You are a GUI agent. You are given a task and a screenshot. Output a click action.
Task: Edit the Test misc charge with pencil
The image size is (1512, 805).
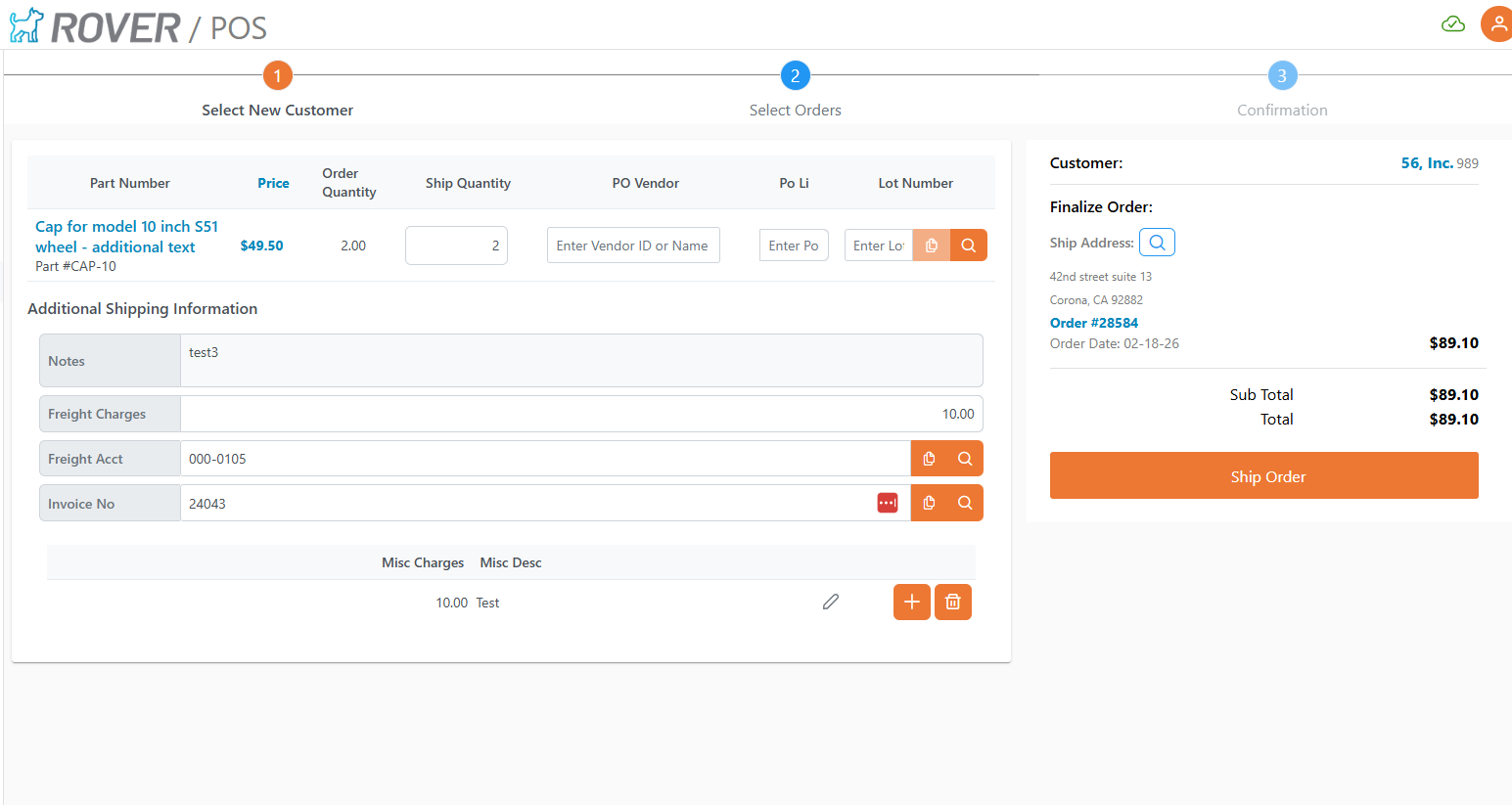coord(831,602)
